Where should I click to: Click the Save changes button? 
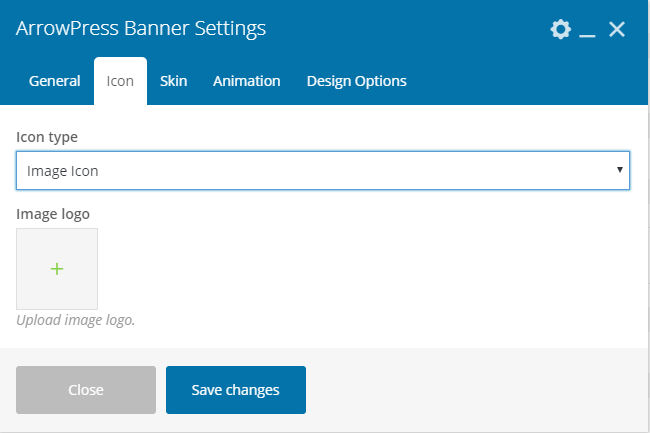click(x=236, y=390)
